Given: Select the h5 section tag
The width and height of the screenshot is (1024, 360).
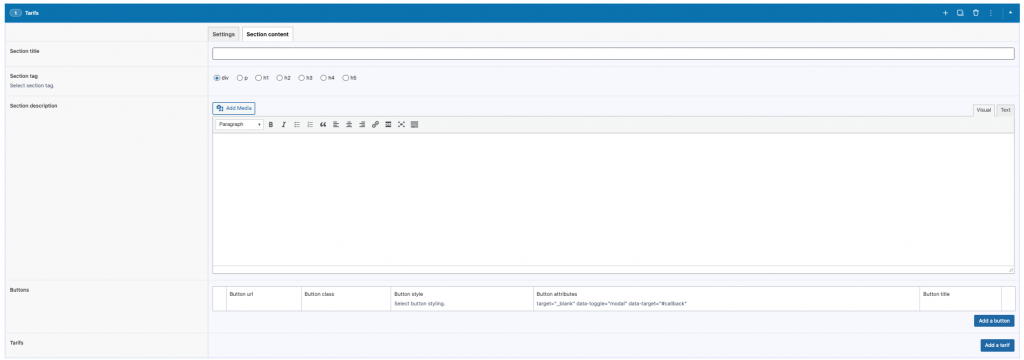Looking at the screenshot, I should click(x=346, y=78).
